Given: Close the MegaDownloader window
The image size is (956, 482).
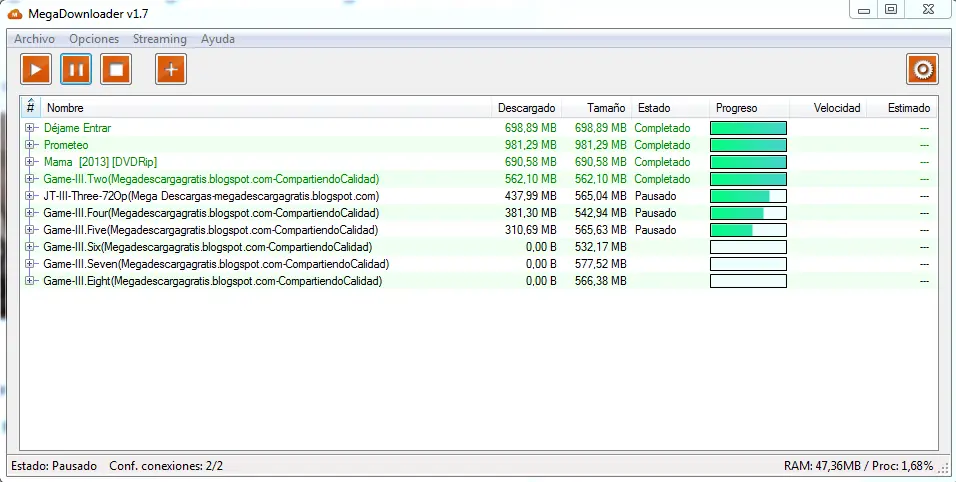Looking at the screenshot, I should [927, 10].
